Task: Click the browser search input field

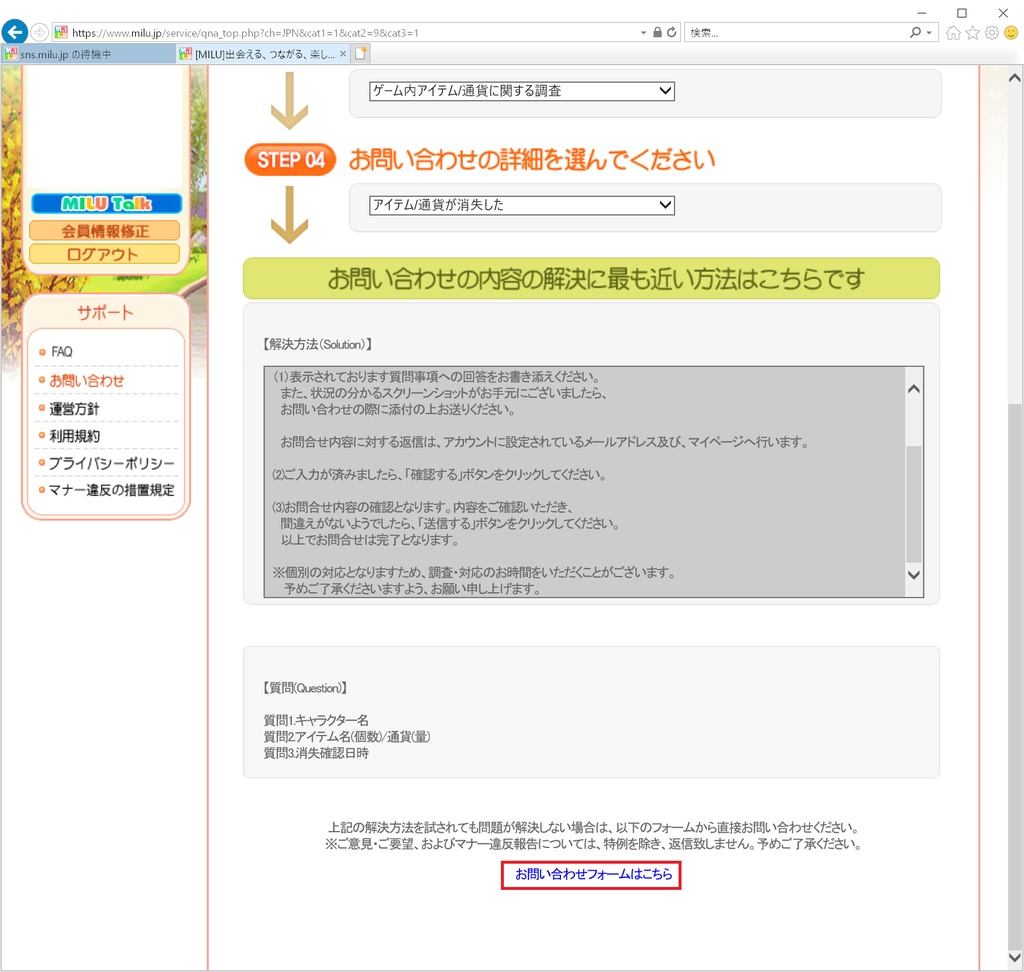Action: click(x=795, y=33)
